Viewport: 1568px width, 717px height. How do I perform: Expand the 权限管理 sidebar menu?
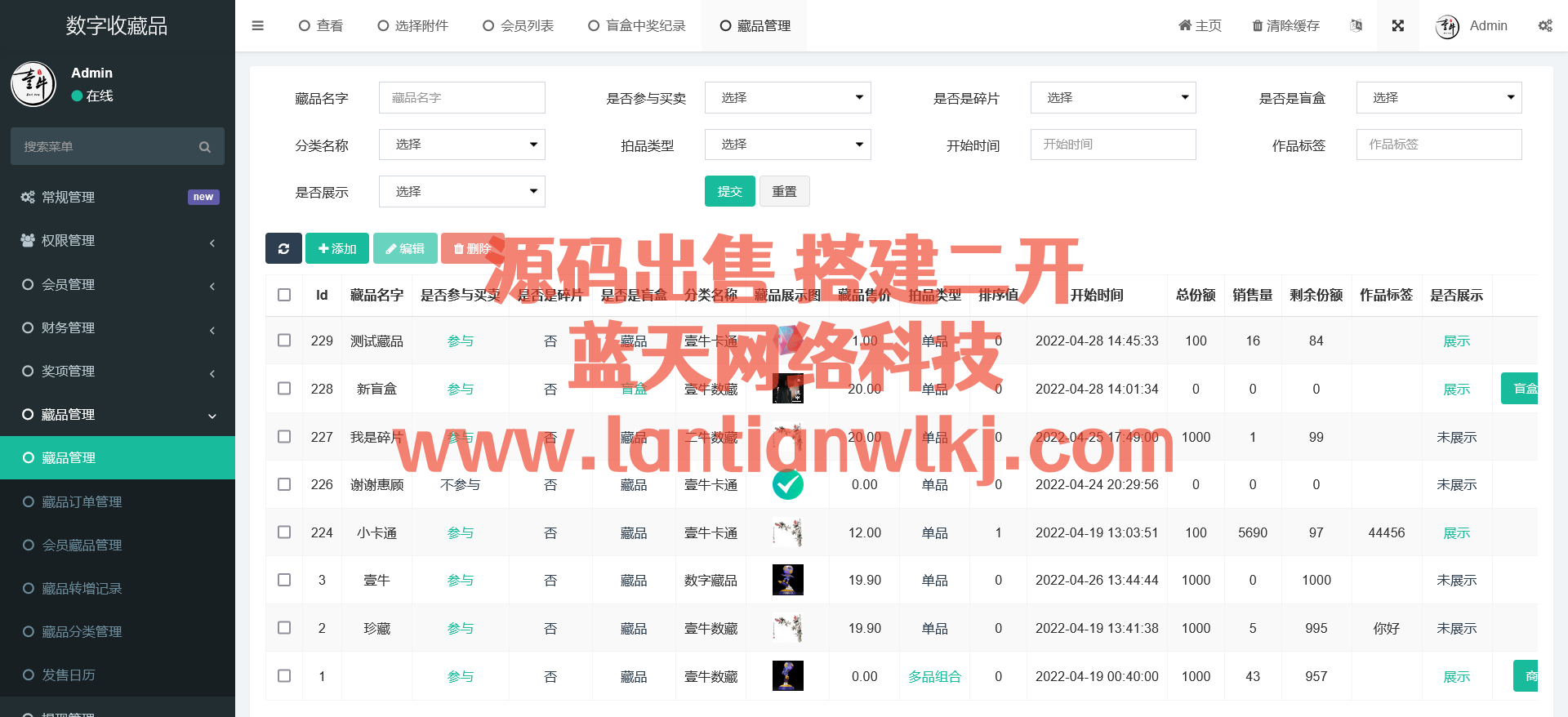[x=118, y=241]
